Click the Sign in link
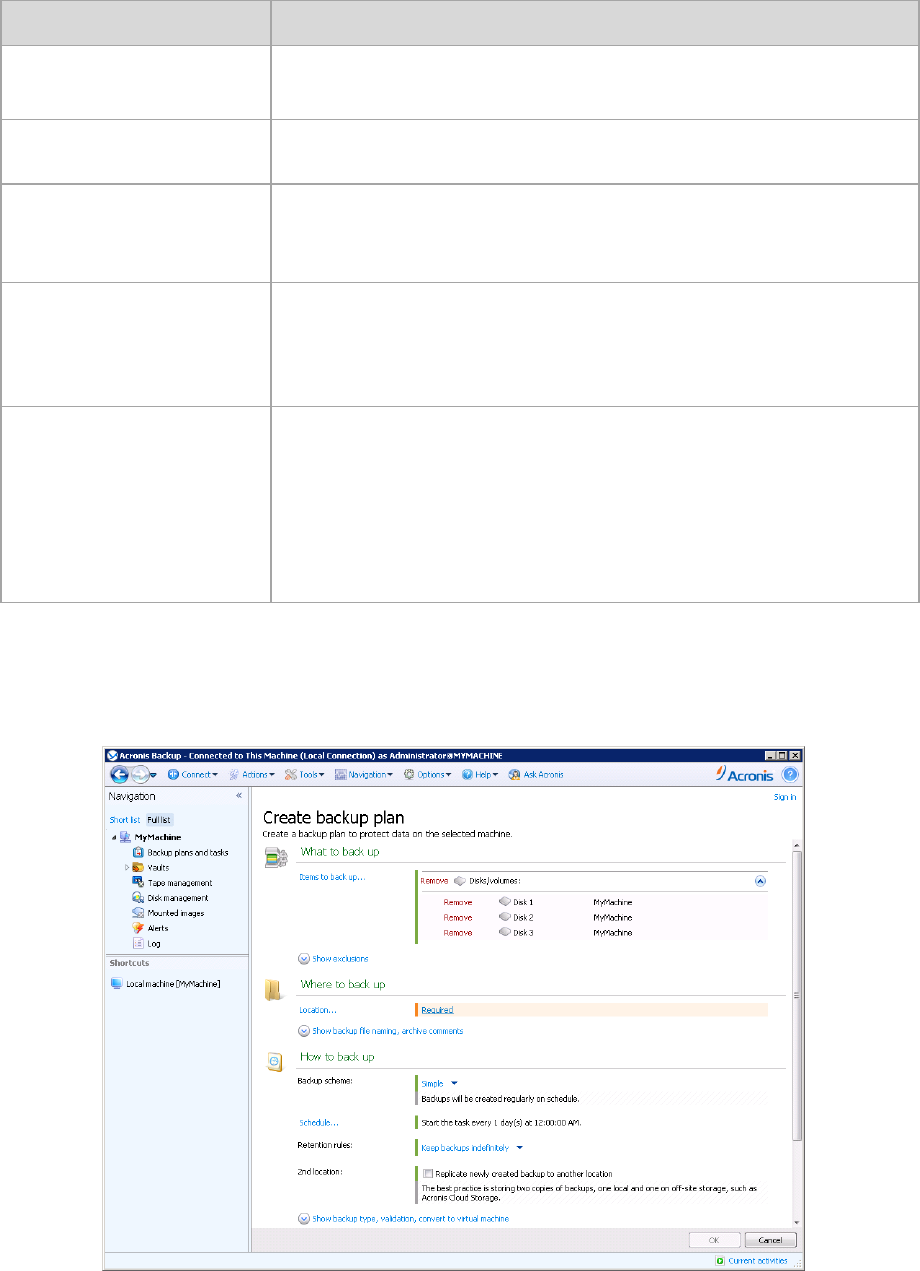The width and height of the screenshot is (920, 1271). click(x=786, y=797)
